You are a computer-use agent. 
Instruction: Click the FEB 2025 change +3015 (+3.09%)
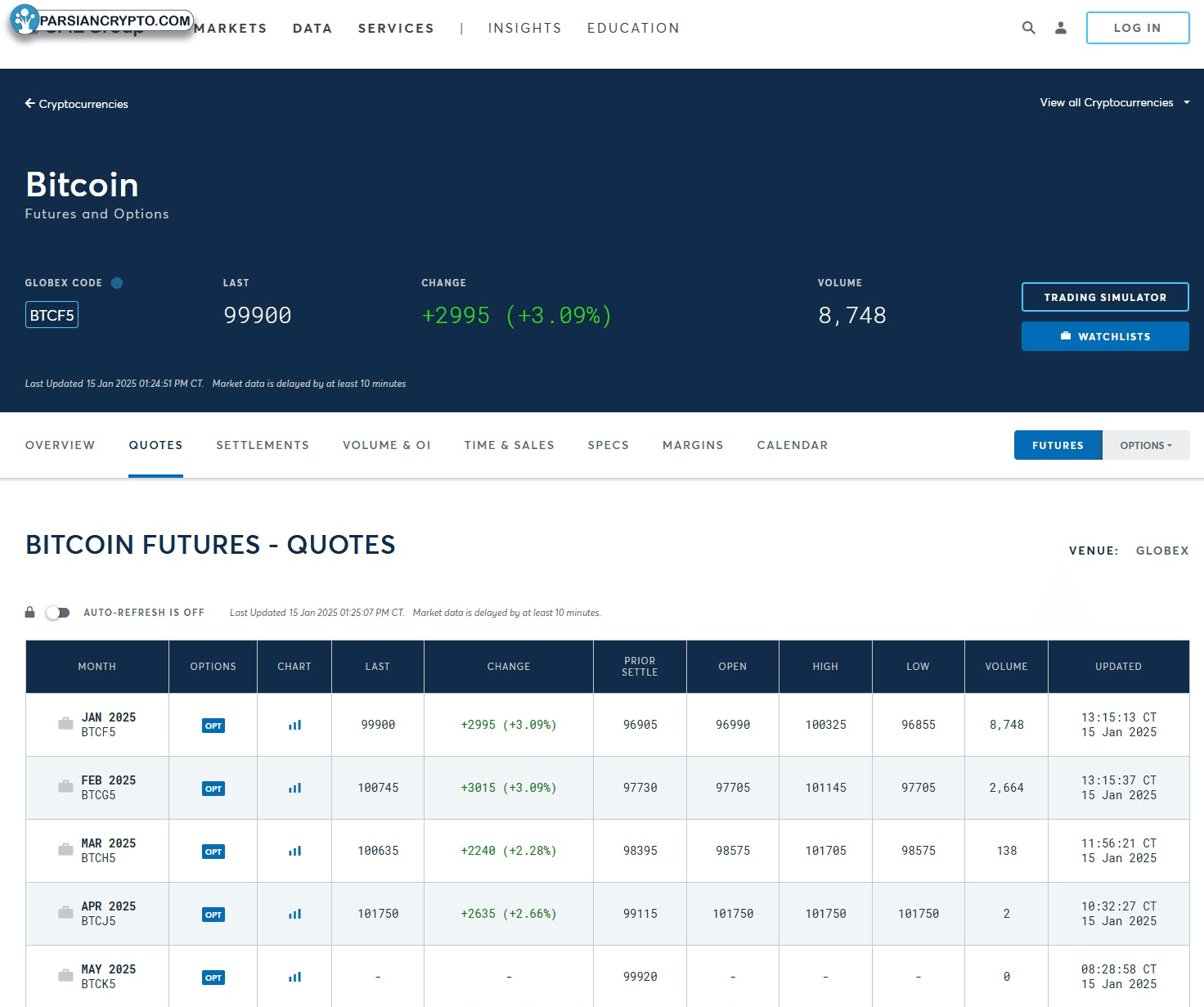(509, 788)
